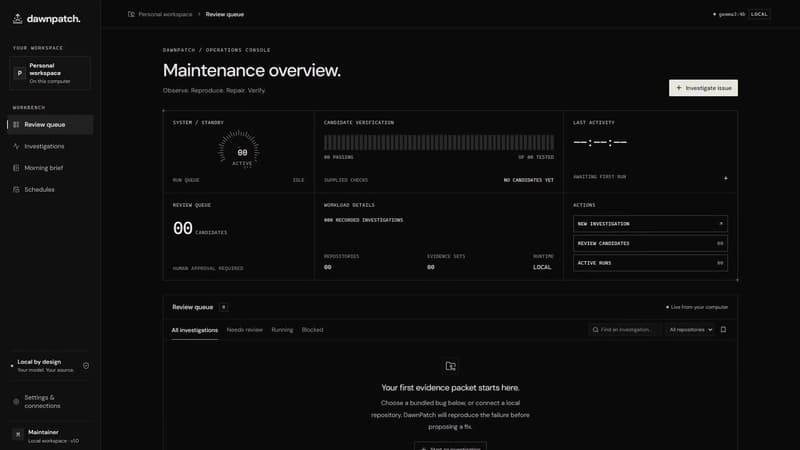Viewport: 800px width, 450px height.
Task: Switch to All investigations tab
Action: coord(194,330)
